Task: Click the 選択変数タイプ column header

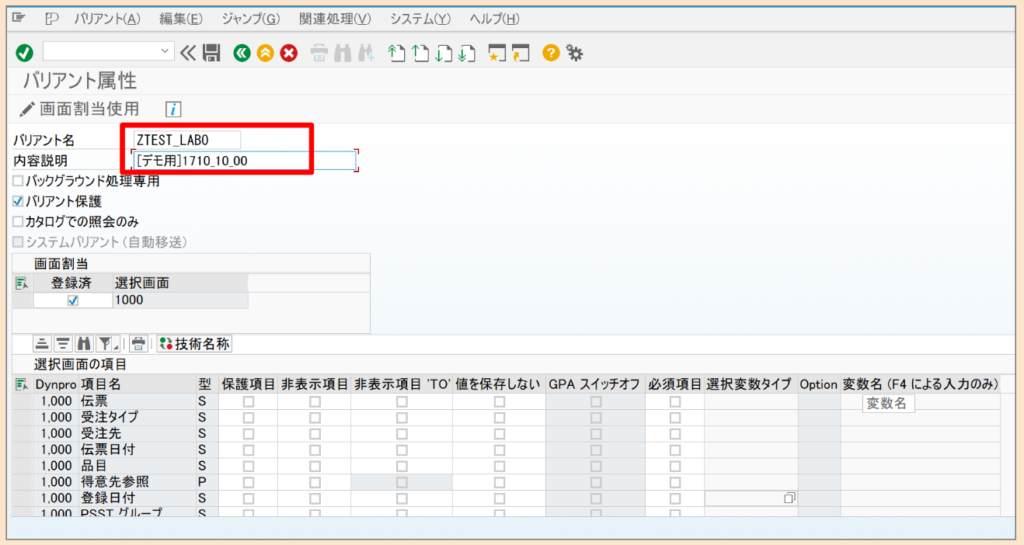Action: (x=749, y=384)
